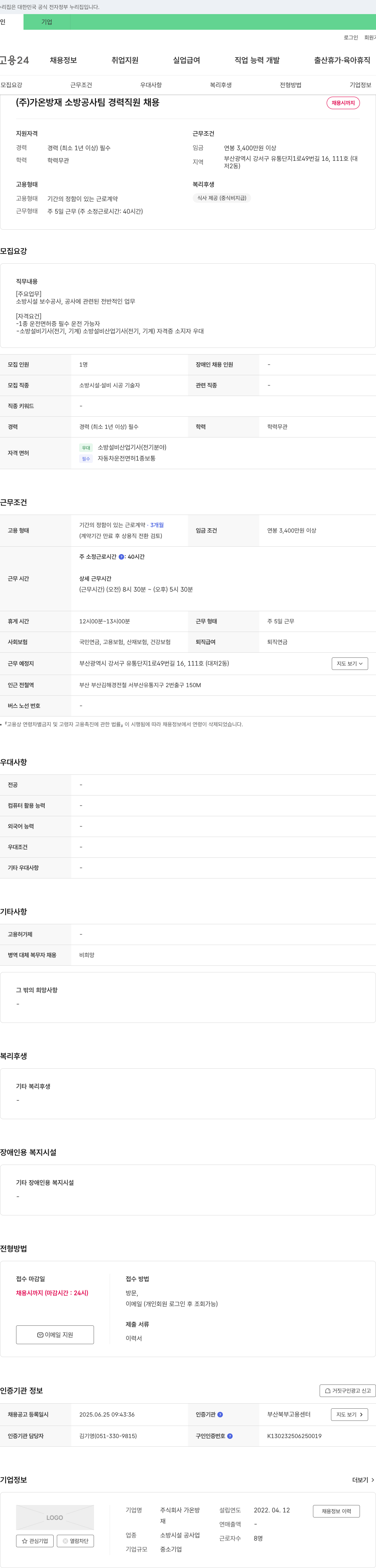Viewport: 376px width, 1568px height.
Task: Select 소방설비산업기사(전기분야) qualification text
Action: [x=132, y=447]
